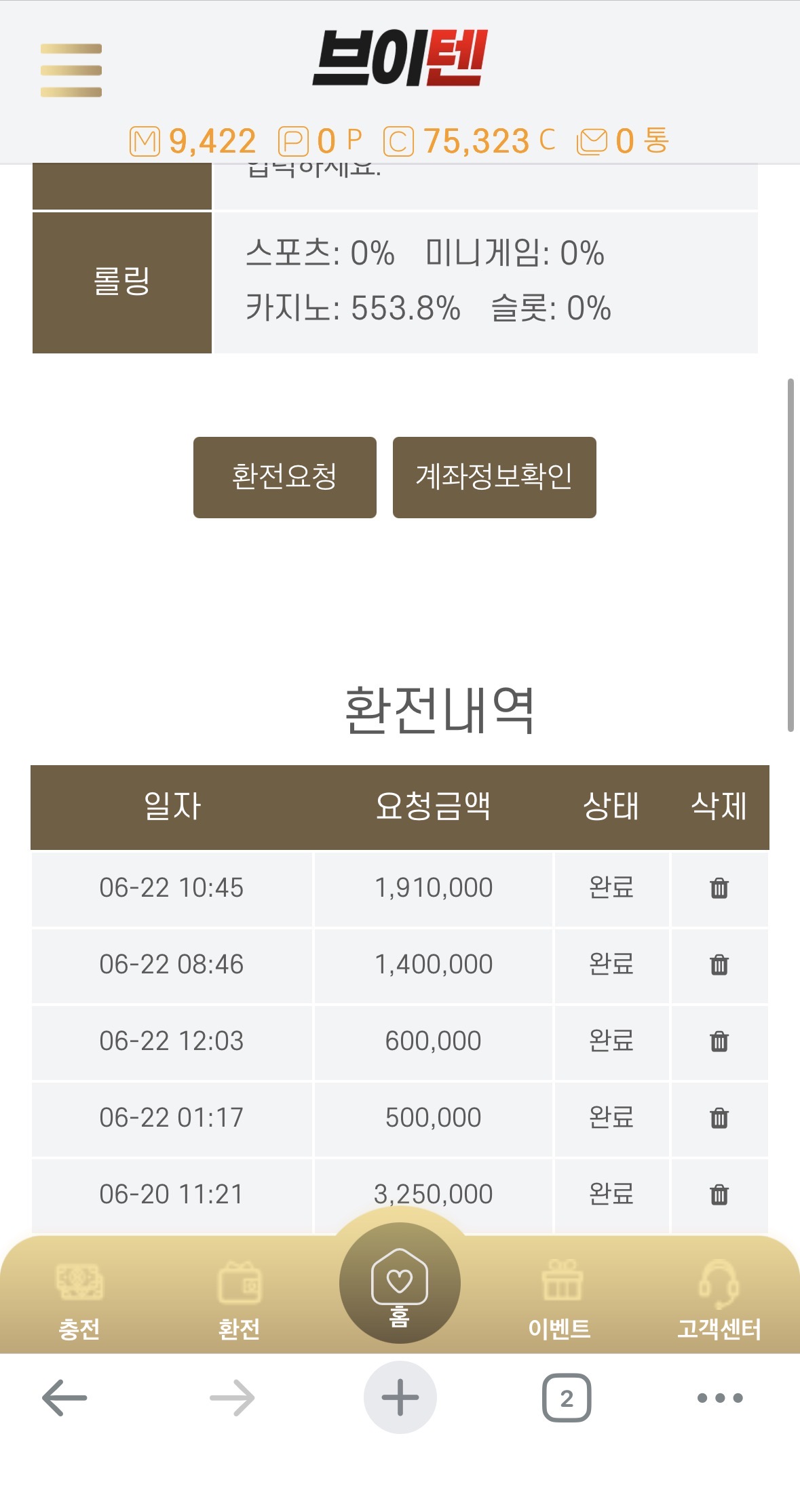This screenshot has height=1512, width=800.
Task: Open the hamburger menu icon
Action: [71, 71]
